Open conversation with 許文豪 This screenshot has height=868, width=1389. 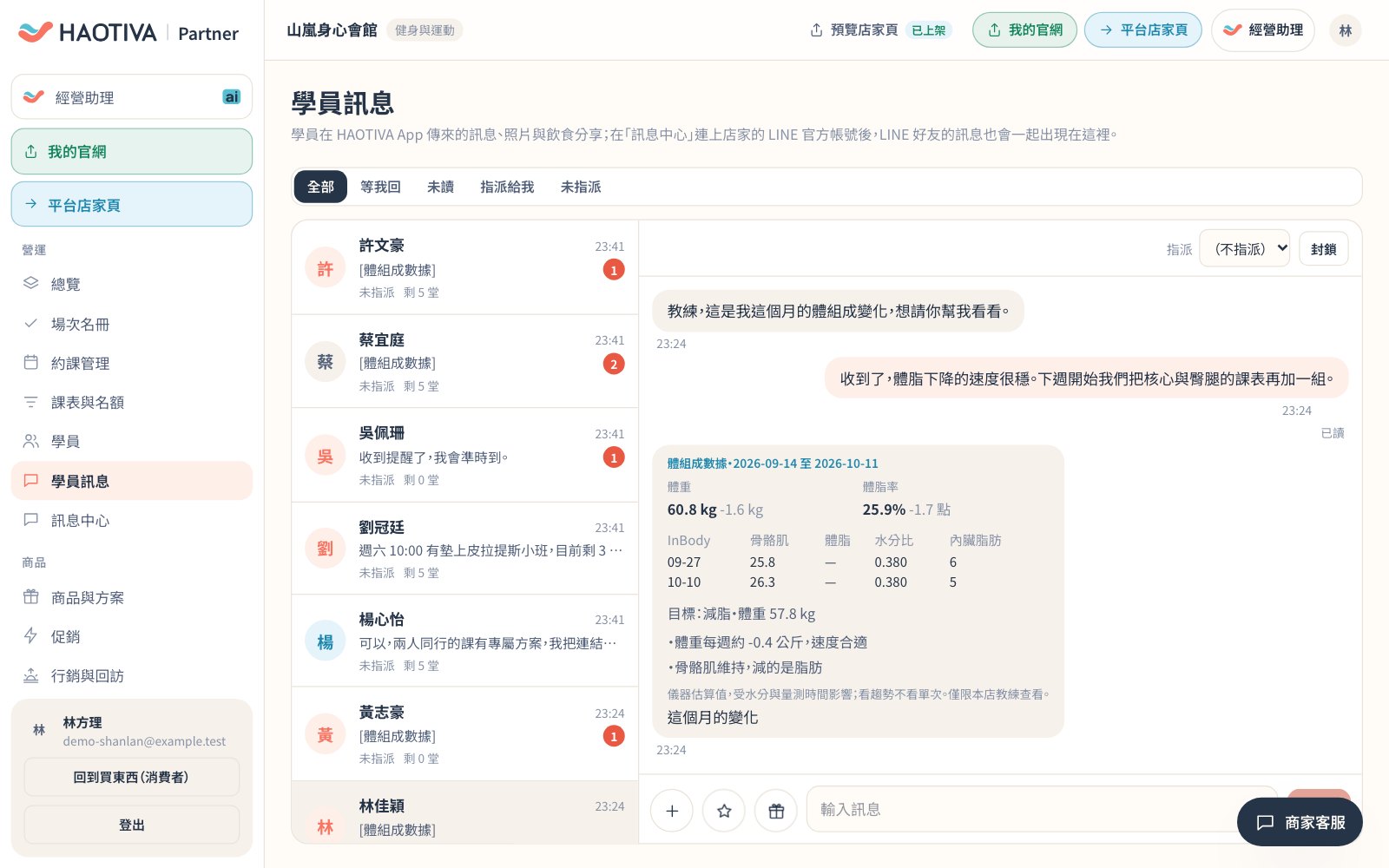(465, 268)
